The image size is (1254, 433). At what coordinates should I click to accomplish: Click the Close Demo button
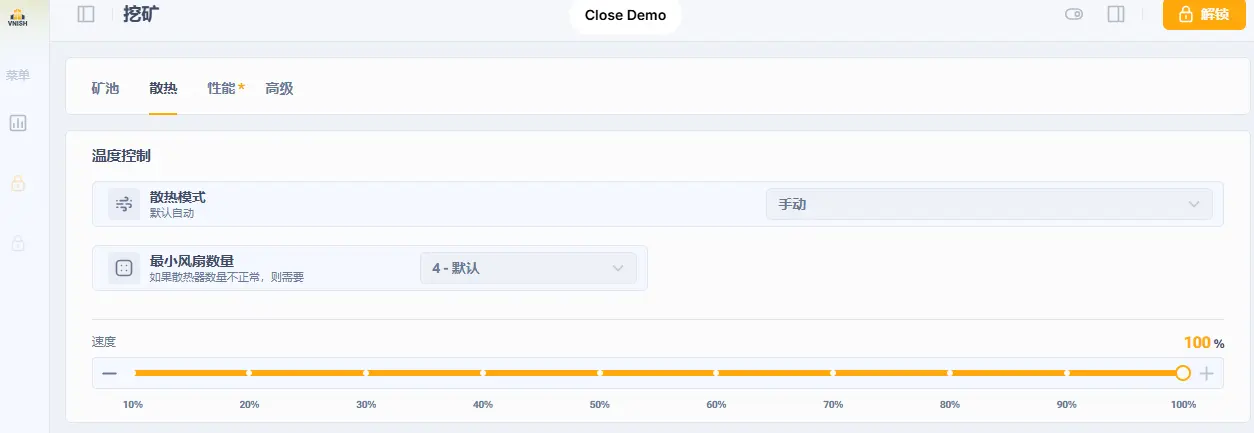[x=625, y=15]
